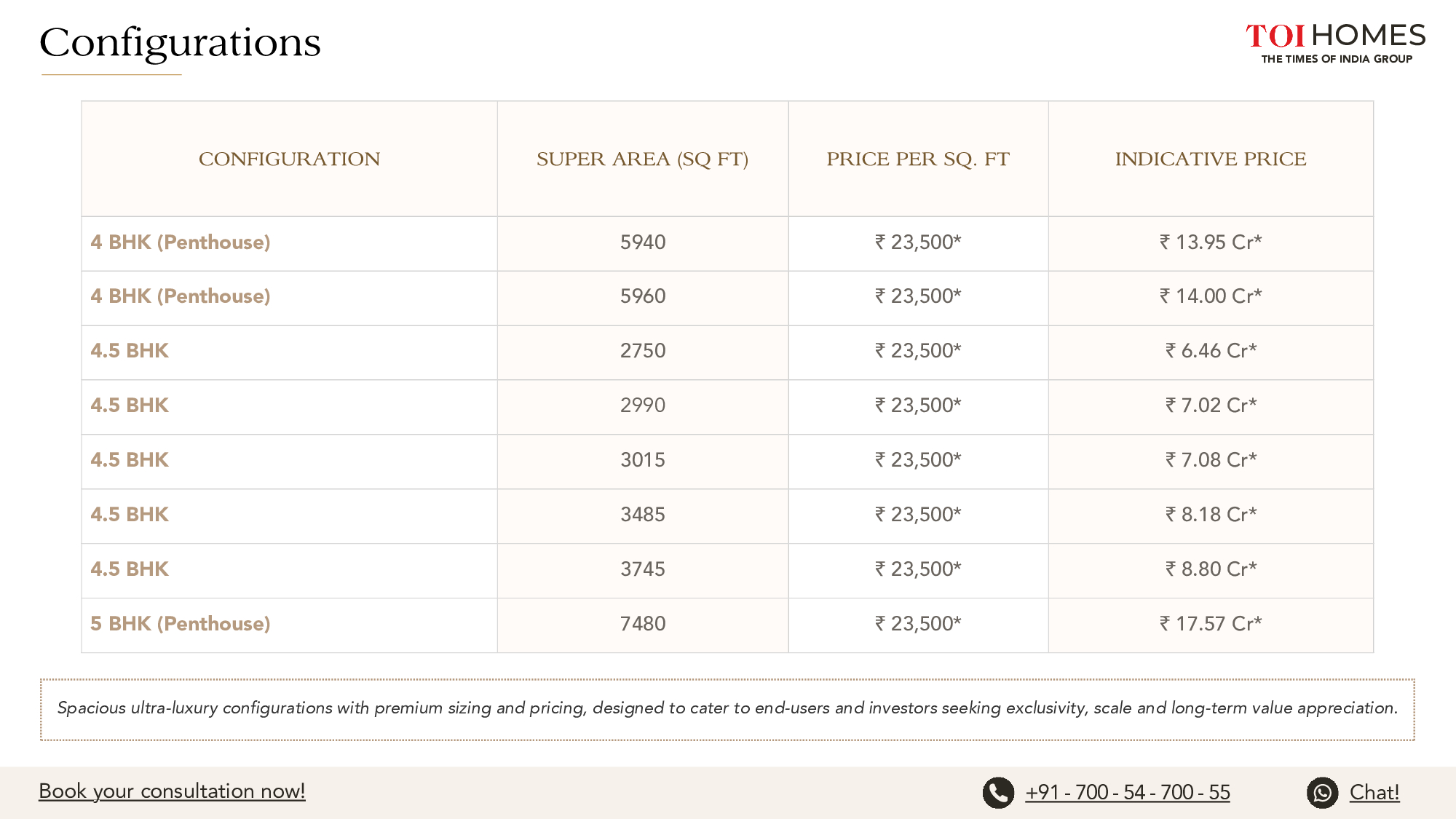Click the 7480 super area cell

[x=642, y=624]
